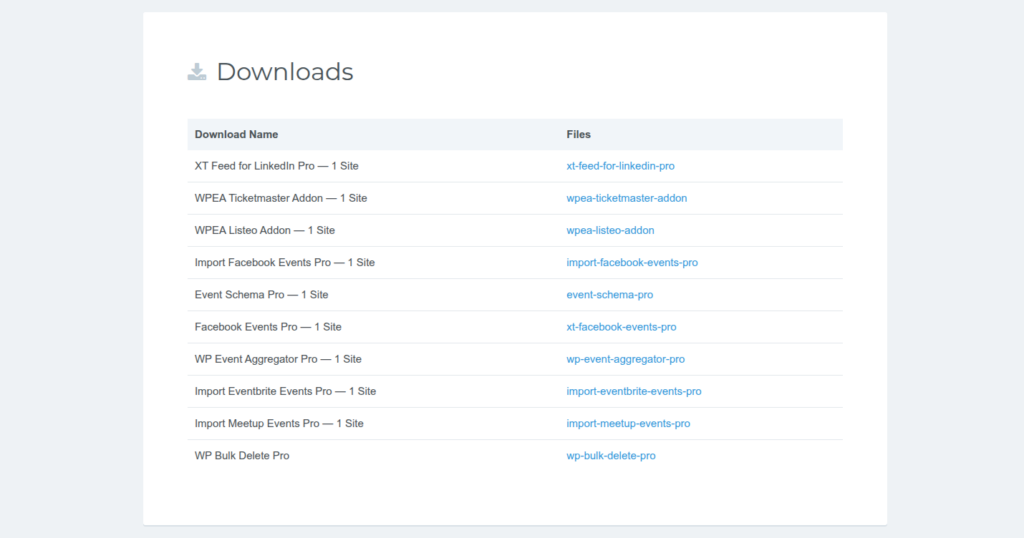Click the download icon beside Downloads heading
The width and height of the screenshot is (1024, 538).
197,72
